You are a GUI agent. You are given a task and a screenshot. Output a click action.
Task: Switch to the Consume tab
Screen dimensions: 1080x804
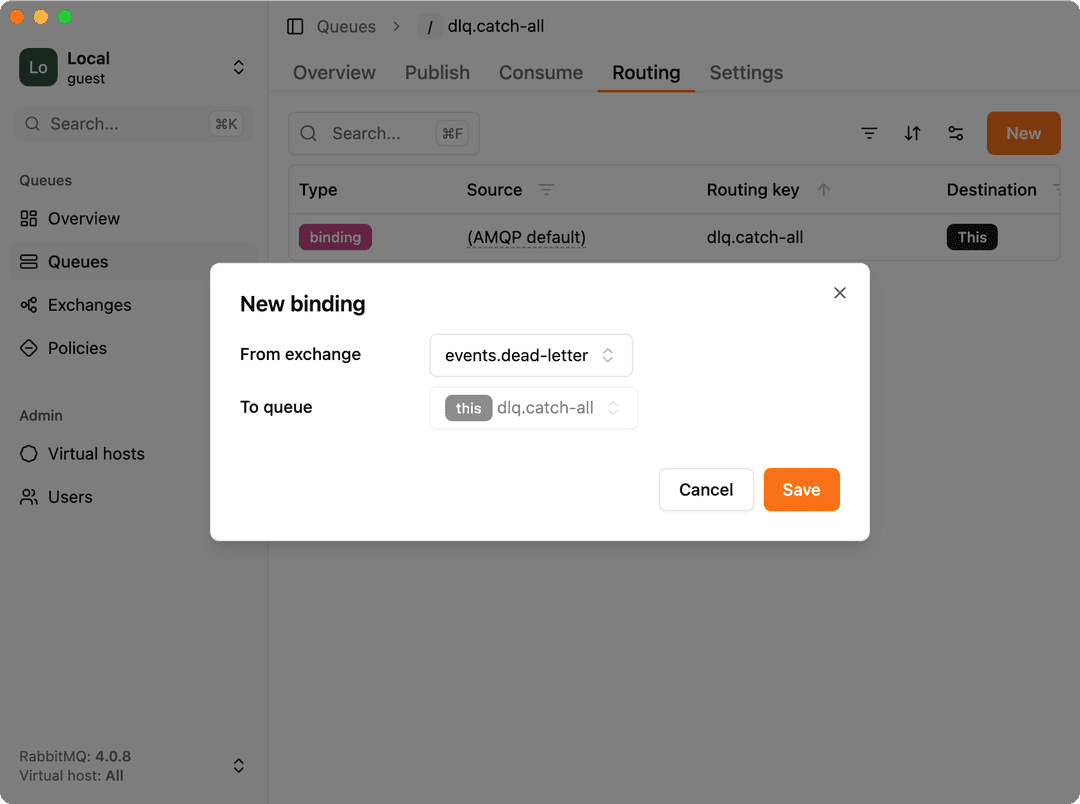point(540,72)
